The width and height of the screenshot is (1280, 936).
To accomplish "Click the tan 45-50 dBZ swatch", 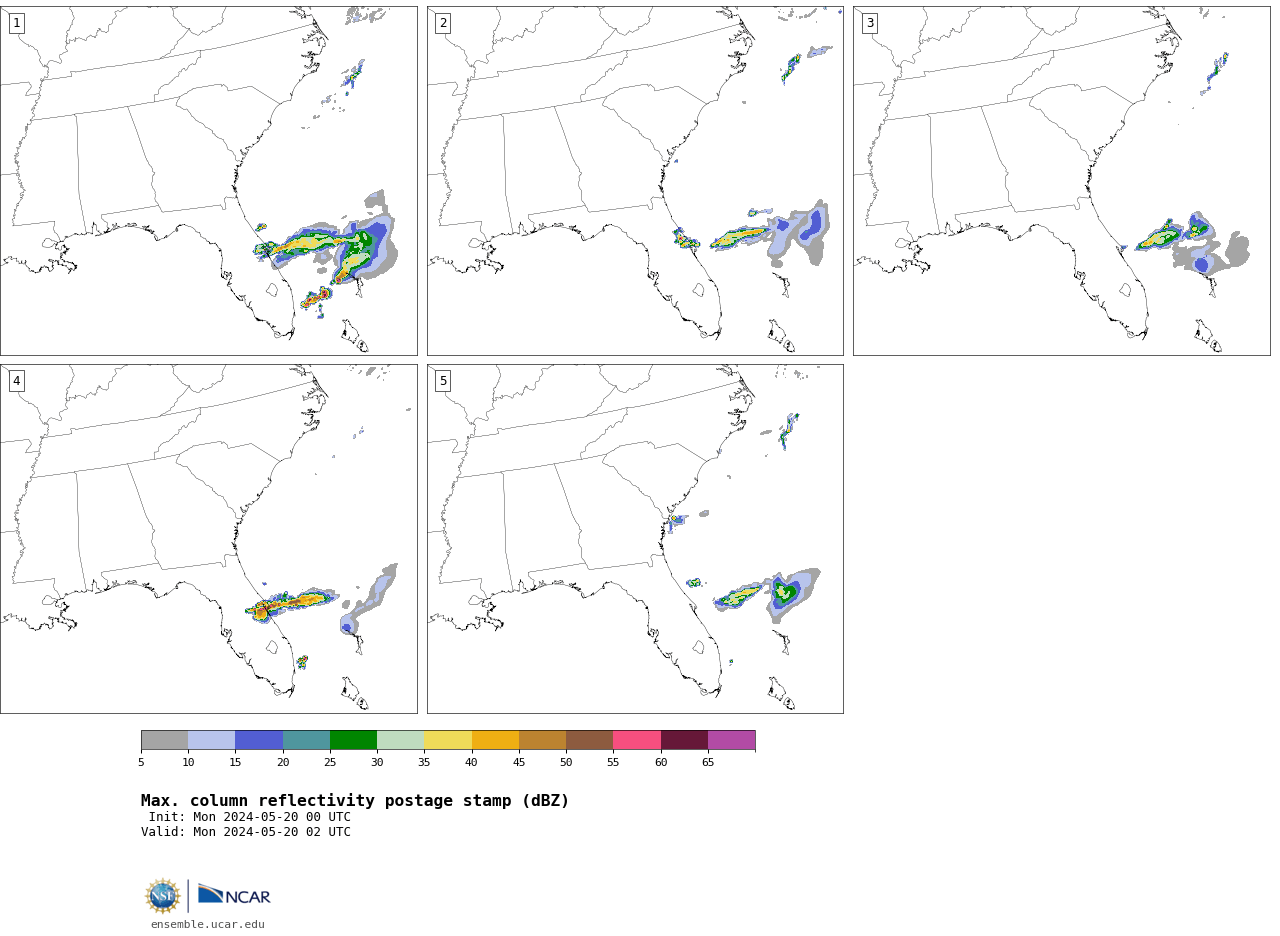I will pyautogui.click(x=542, y=740).
